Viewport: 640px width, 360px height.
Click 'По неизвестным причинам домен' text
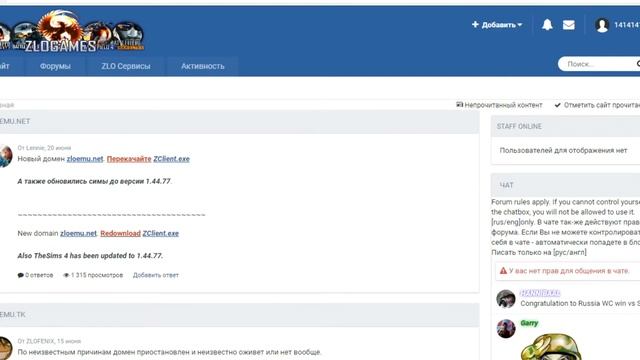(x=169, y=352)
